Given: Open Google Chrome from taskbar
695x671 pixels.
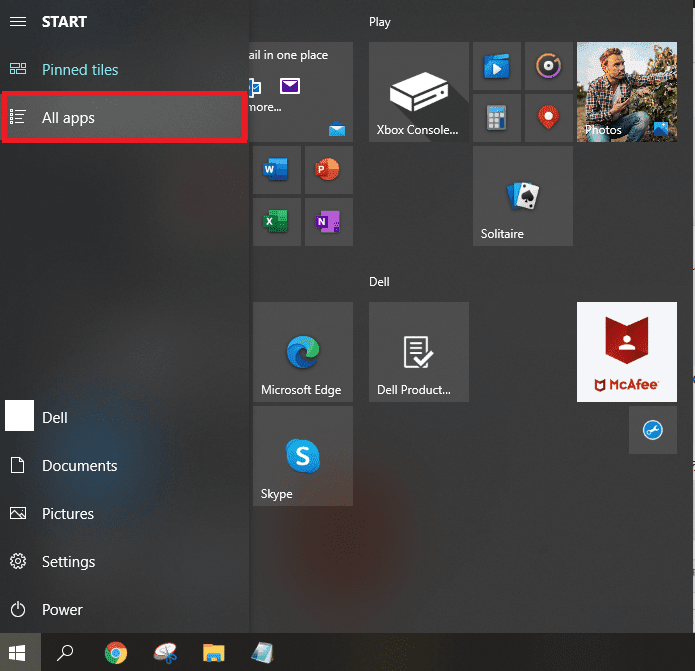Looking at the screenshot, I should (116, 652).
